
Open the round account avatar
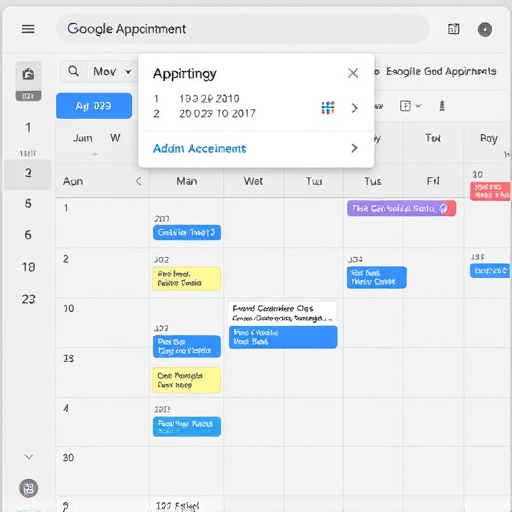(x=485, y=29)
